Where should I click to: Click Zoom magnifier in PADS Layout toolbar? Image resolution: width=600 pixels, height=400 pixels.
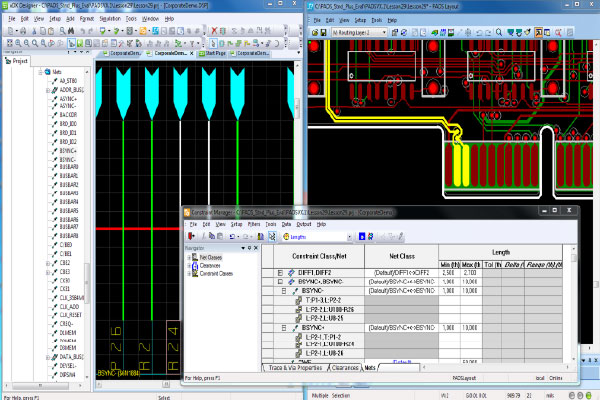click(499, 33)
